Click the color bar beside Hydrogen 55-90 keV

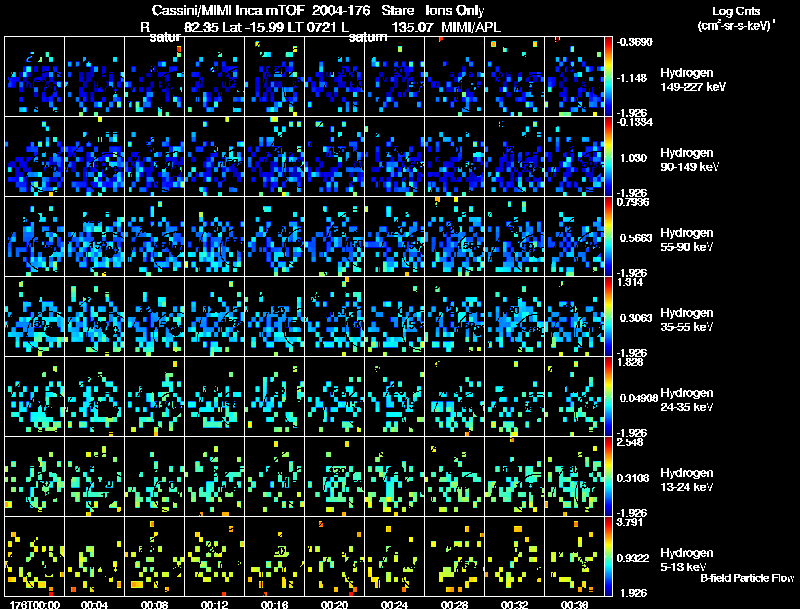pos(608,237)
